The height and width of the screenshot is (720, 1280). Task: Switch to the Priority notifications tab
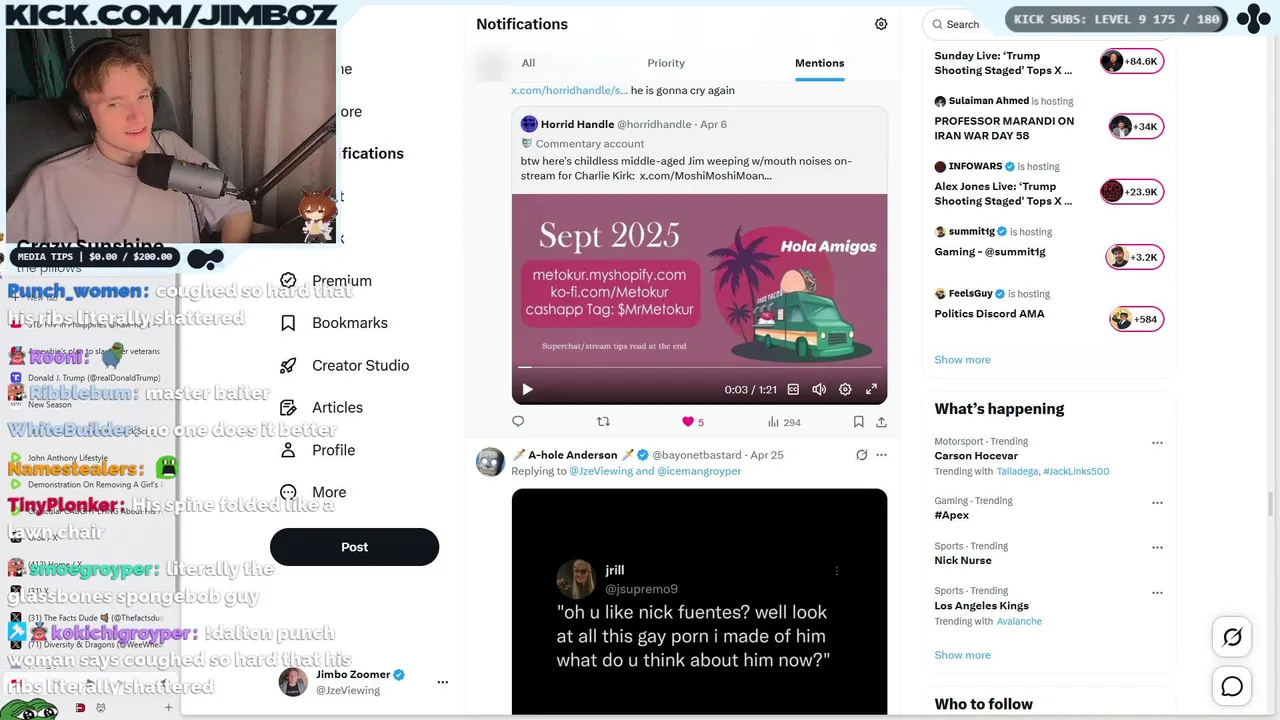tap(666, 63)
